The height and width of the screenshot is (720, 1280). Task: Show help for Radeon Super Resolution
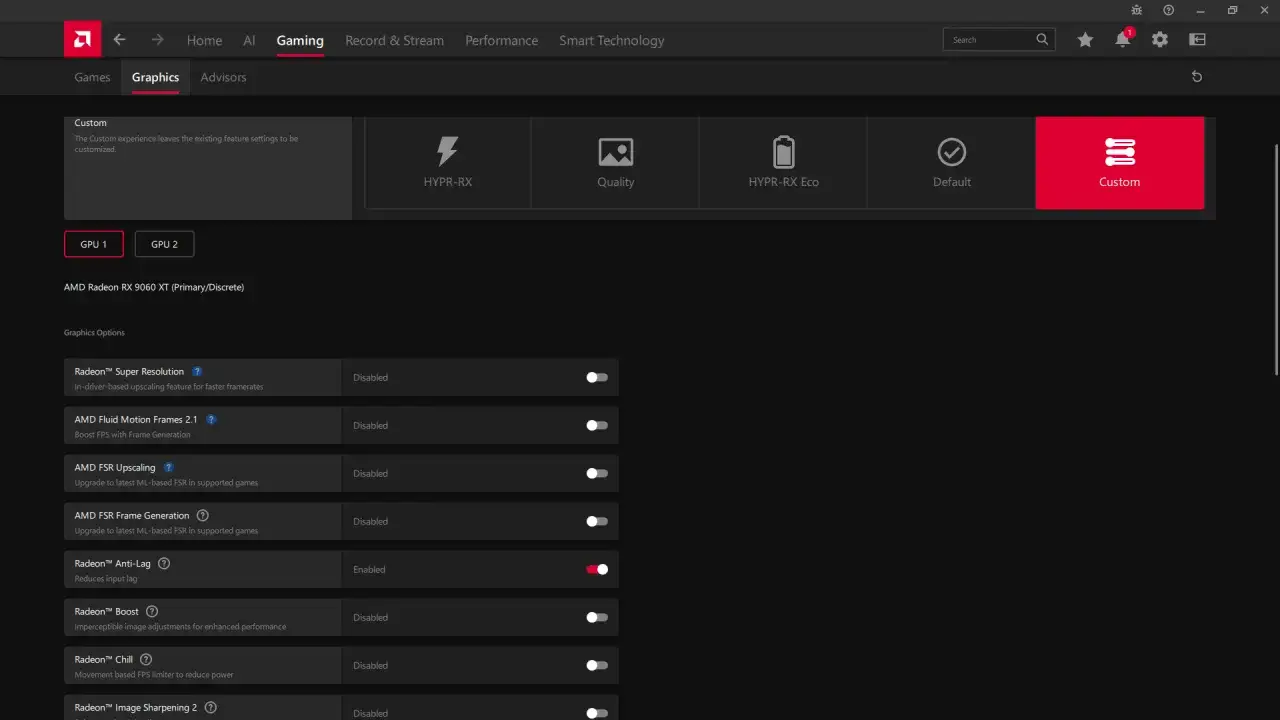tap(197, 372)
